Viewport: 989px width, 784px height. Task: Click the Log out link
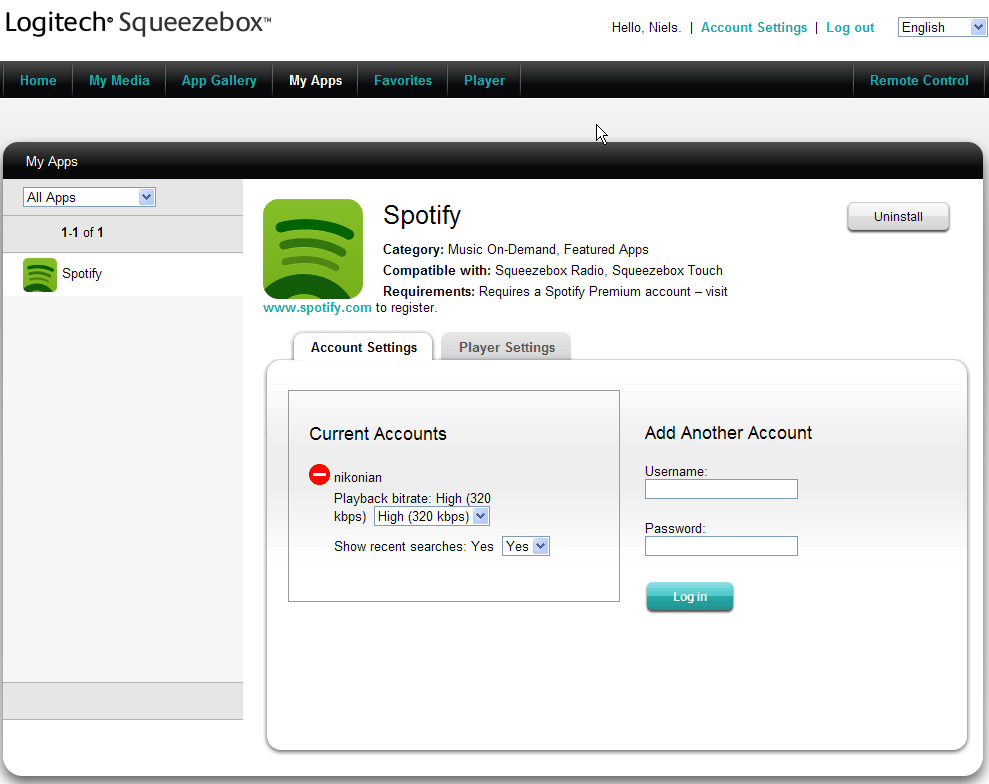tap(850, 28)
